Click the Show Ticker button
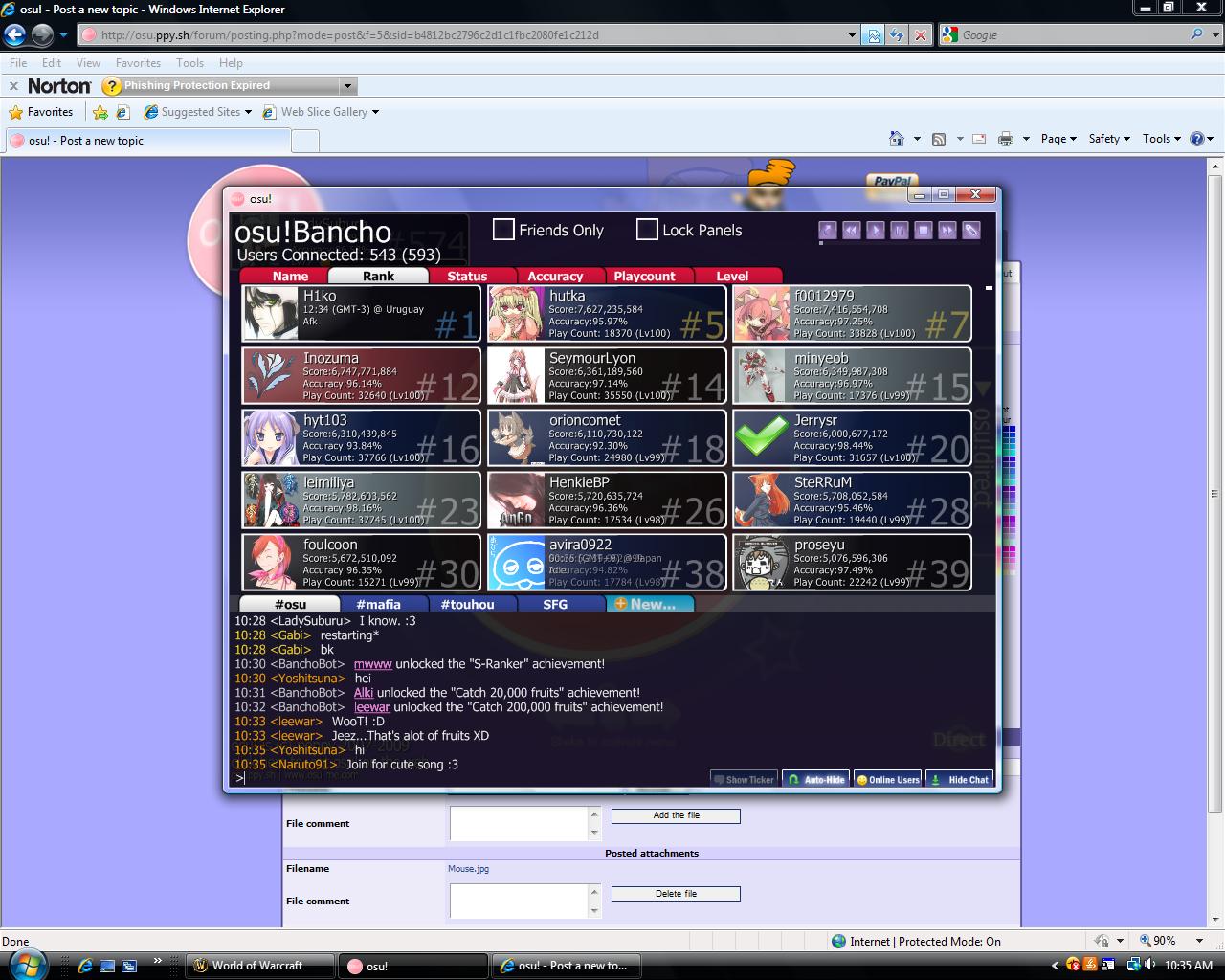Screen dimensions: 1225x980 point(744,779)
